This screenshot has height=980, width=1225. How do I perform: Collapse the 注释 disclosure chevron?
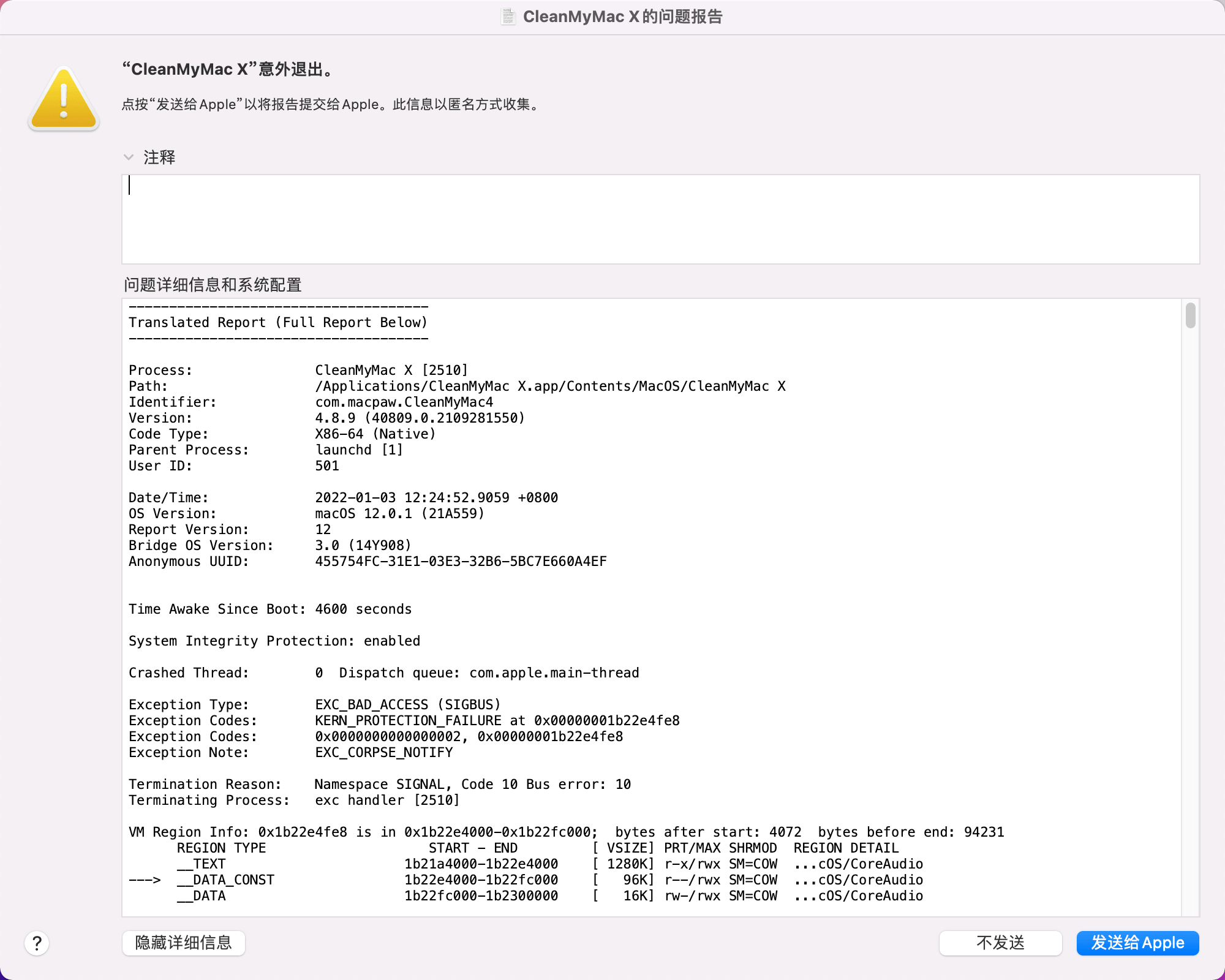pos(129,157)
